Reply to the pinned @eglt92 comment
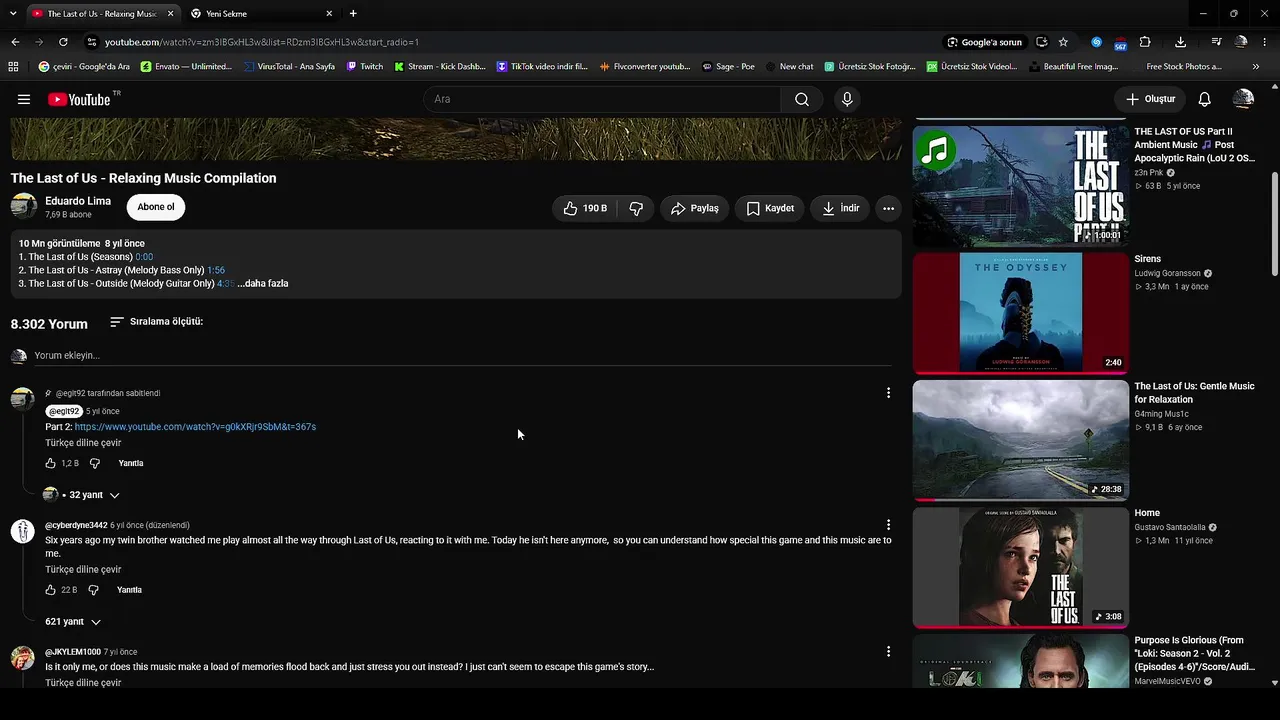 click(131, 463)
